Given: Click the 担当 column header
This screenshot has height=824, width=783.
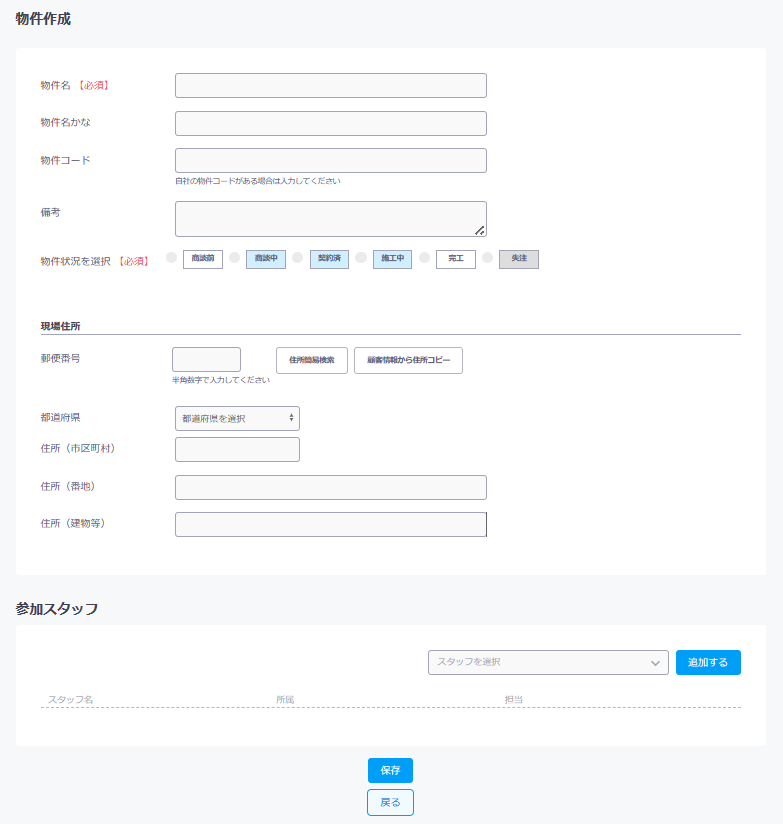Looking at the screenshot, I should tap(513, 699).
